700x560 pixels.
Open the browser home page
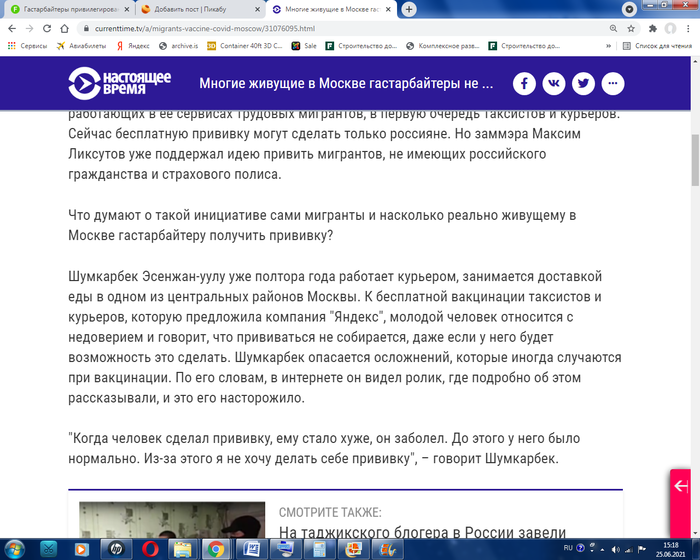point(65,29)
